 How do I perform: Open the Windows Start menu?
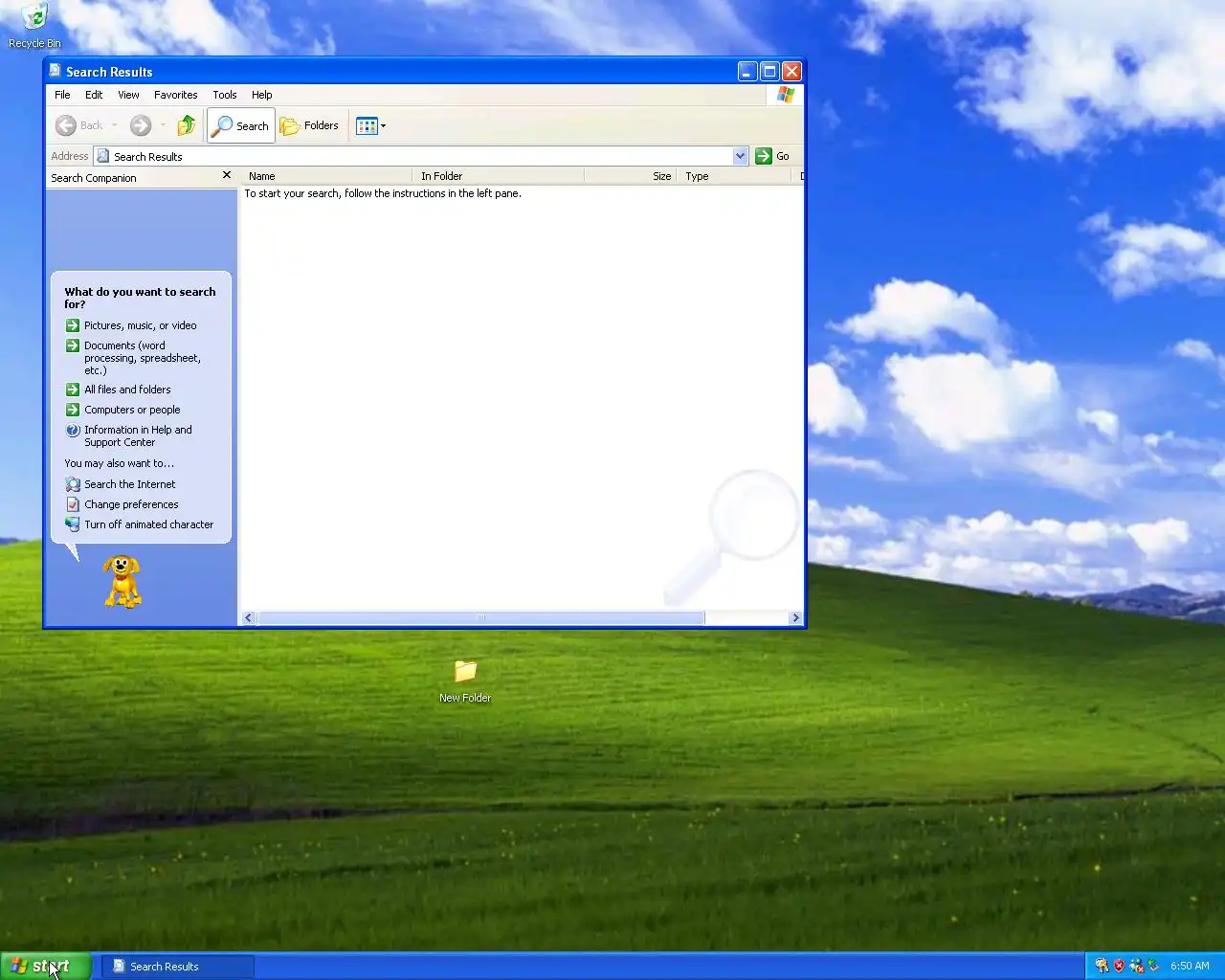tap(46, 967)
